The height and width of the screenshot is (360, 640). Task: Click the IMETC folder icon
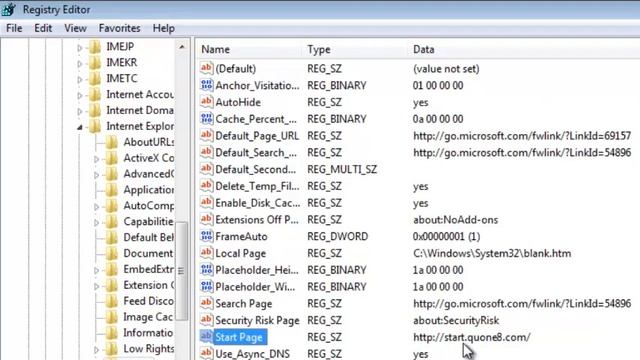click(x=95, y=78)
